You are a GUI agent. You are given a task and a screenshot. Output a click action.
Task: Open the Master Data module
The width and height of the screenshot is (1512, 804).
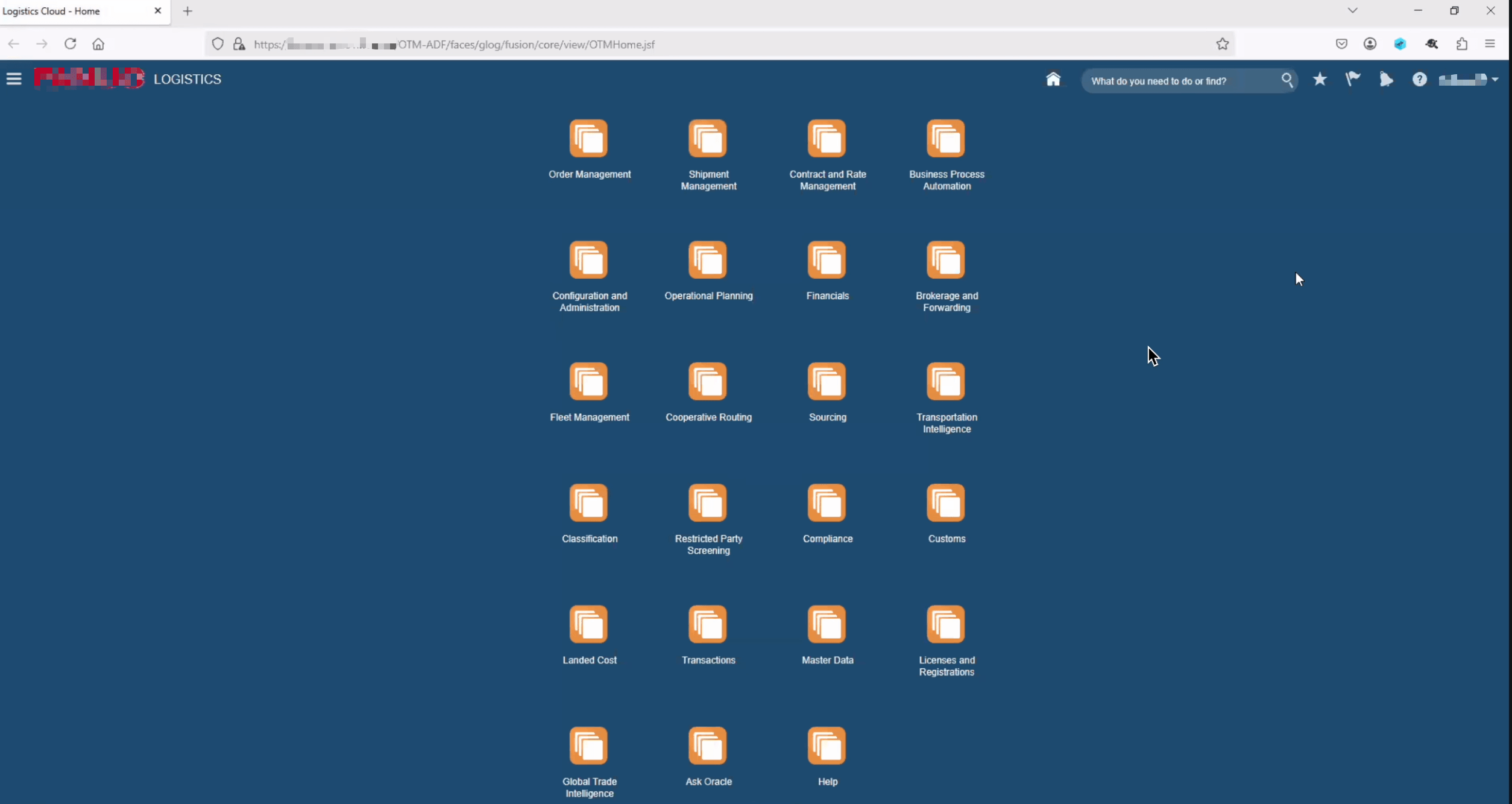[827, 624]
